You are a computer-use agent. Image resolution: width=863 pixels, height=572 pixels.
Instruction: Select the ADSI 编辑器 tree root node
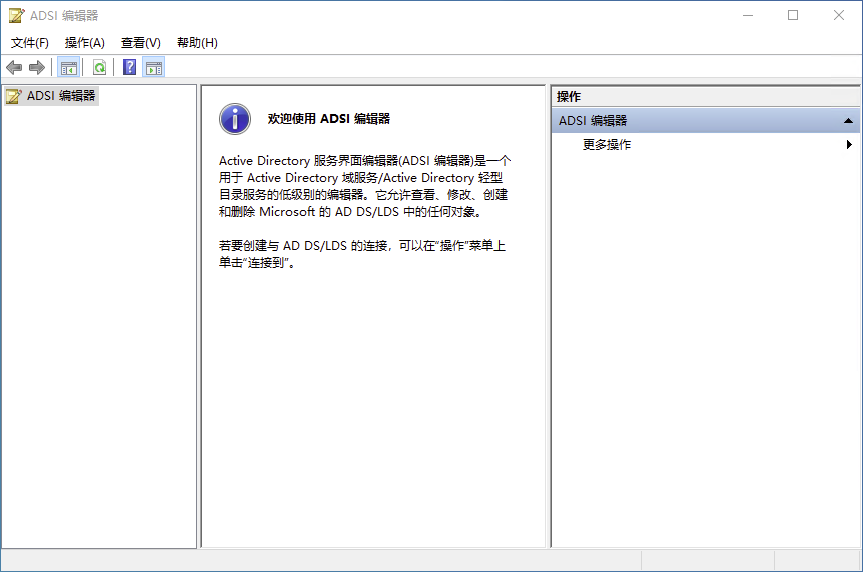pyautogui.click(x=51, y=96)
